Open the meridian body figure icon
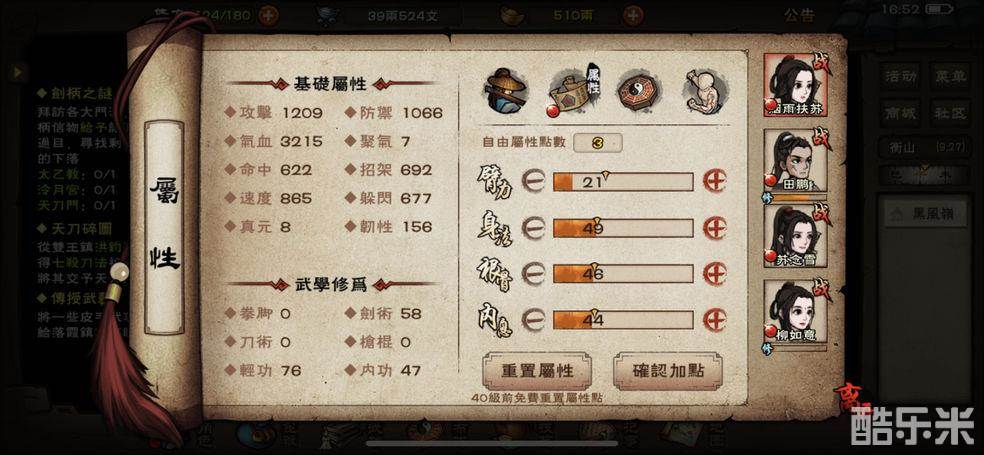Viewport: 984px width, 455px height. [x=702, y=92]
